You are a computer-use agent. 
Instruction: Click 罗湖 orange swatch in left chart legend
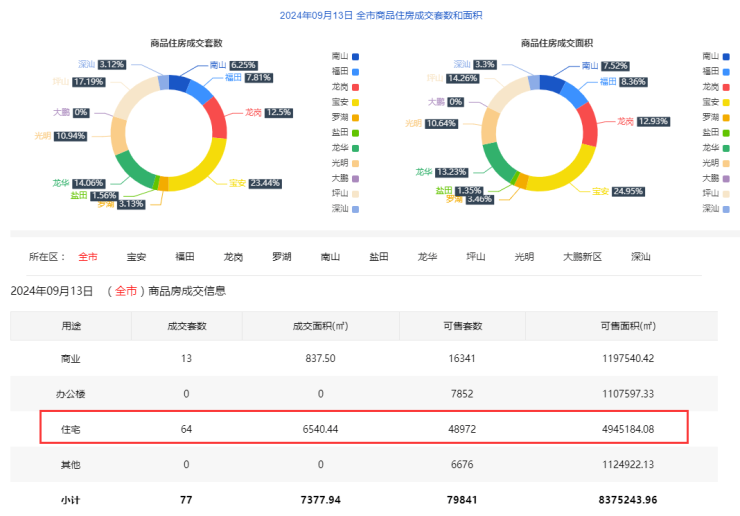(x=354, y=117)
